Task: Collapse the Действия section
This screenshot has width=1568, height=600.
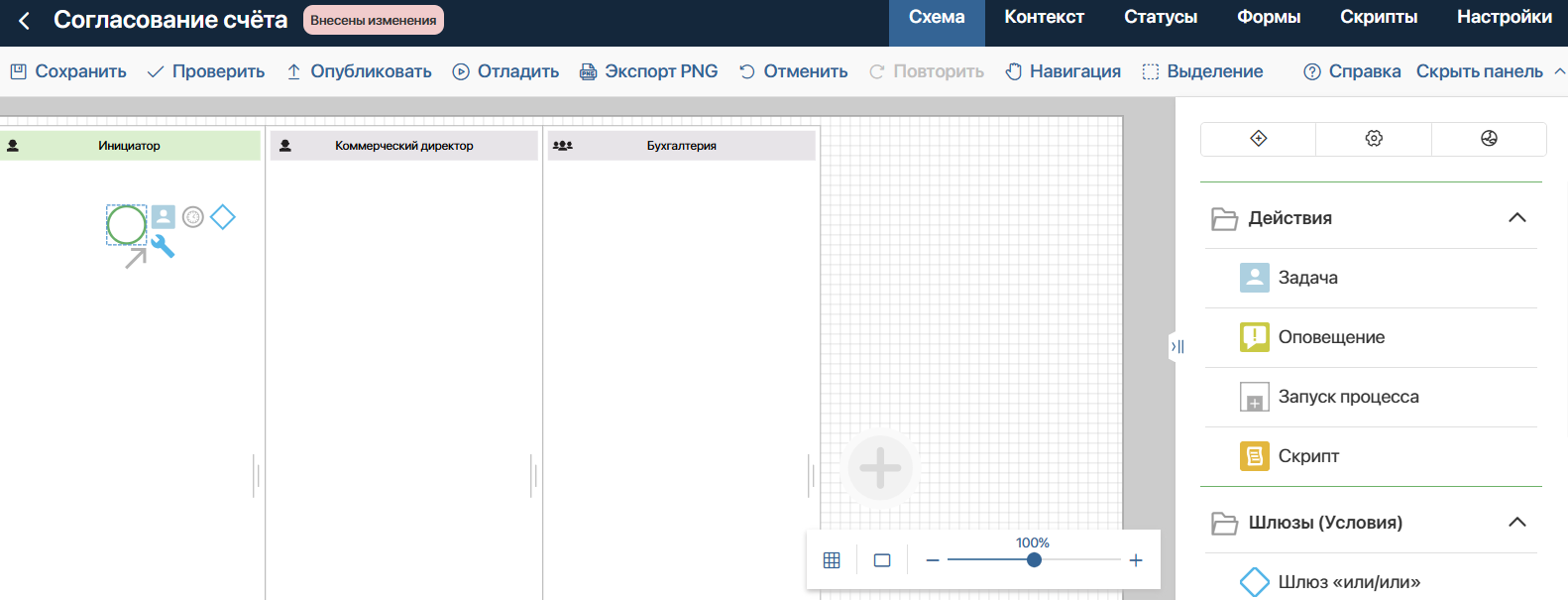Action: click(1517, 218)
